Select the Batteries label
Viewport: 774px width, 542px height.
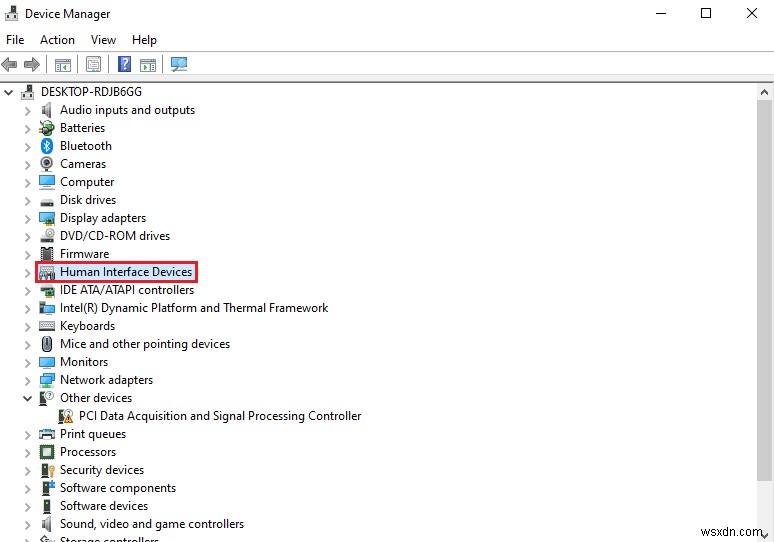click(82, 128)
